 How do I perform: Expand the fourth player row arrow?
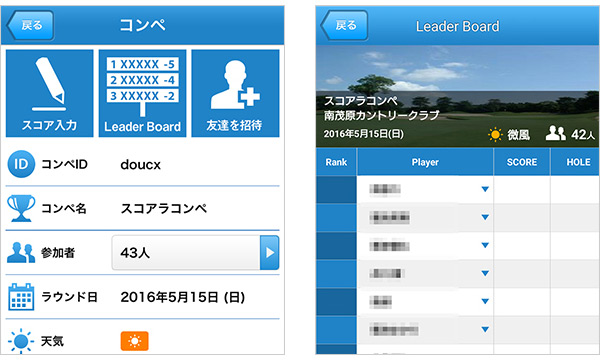coord(485,273)
